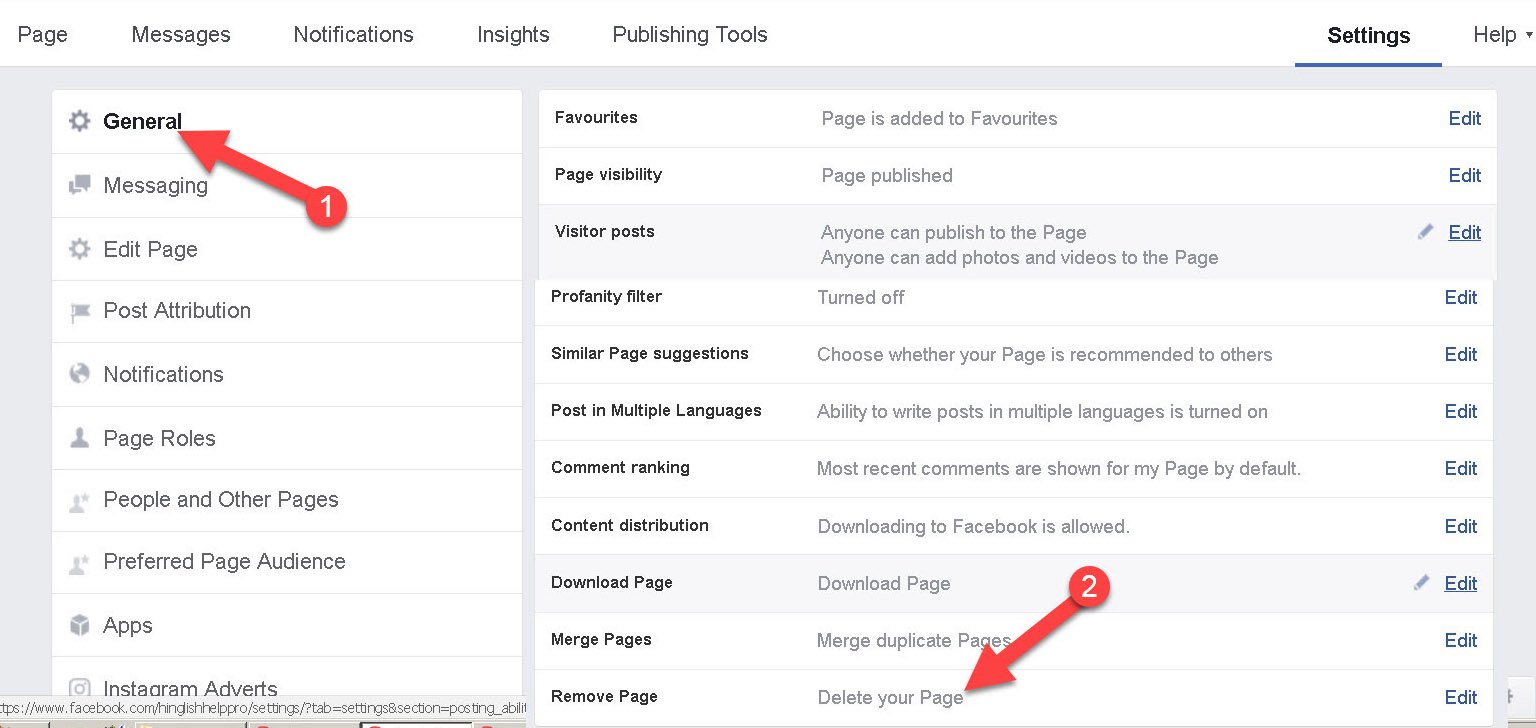Click Edit next to Remove Page
The width and height of the screenshot is (1536, 728).
(1461, 696)
